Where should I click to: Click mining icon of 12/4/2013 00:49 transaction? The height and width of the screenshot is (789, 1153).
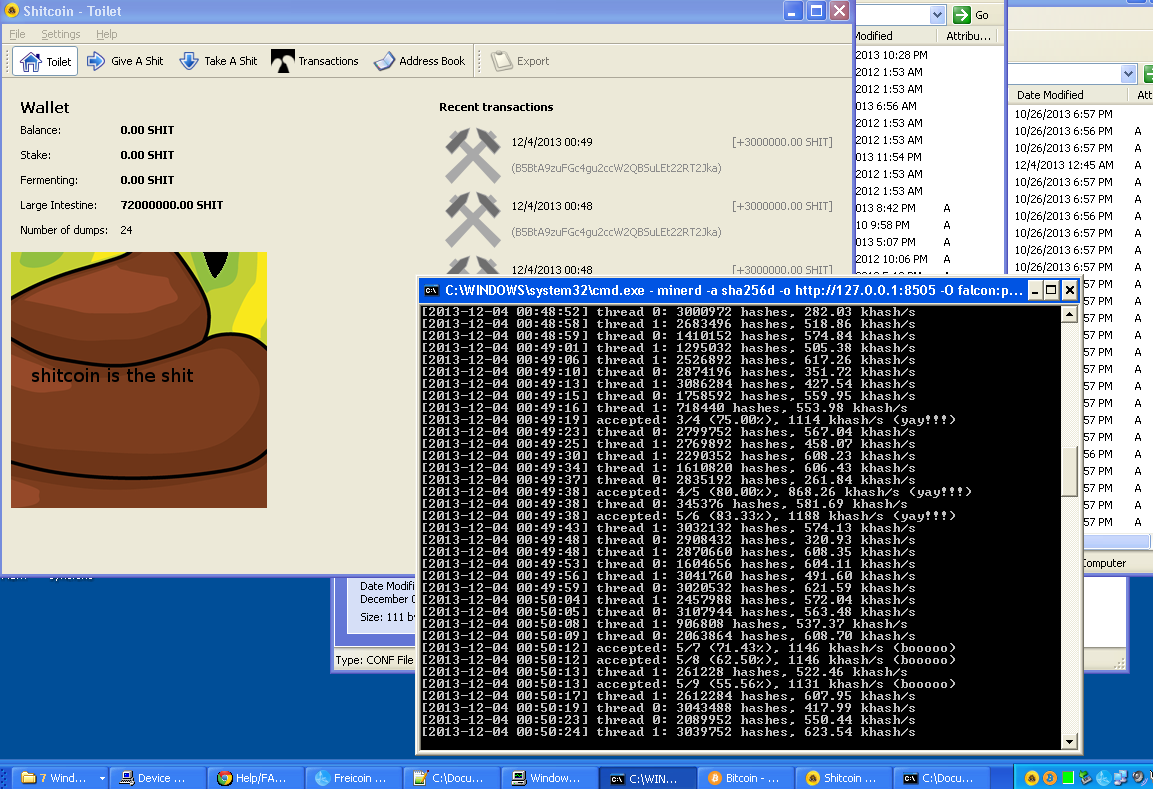coord(473,155)
